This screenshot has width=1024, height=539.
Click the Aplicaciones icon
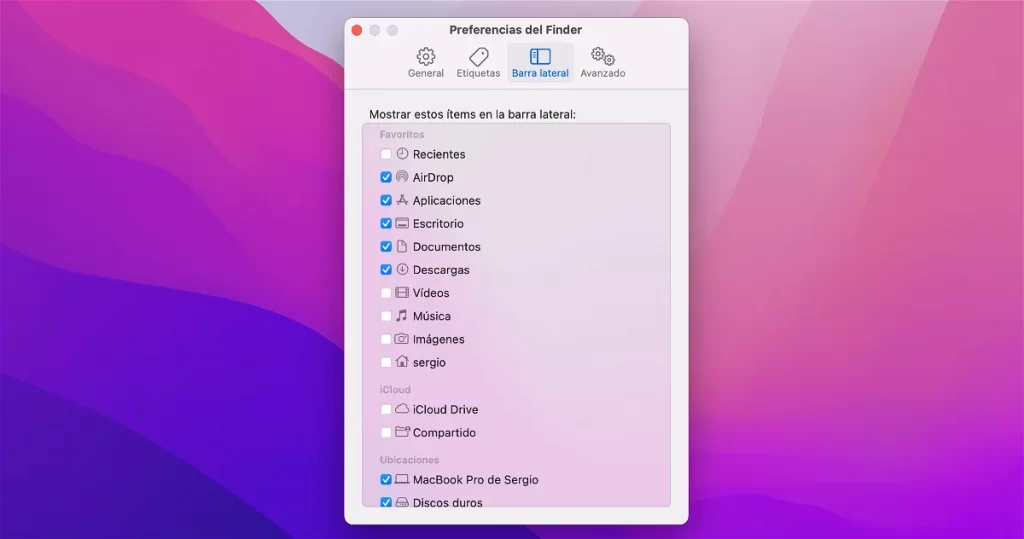point(402,200)
